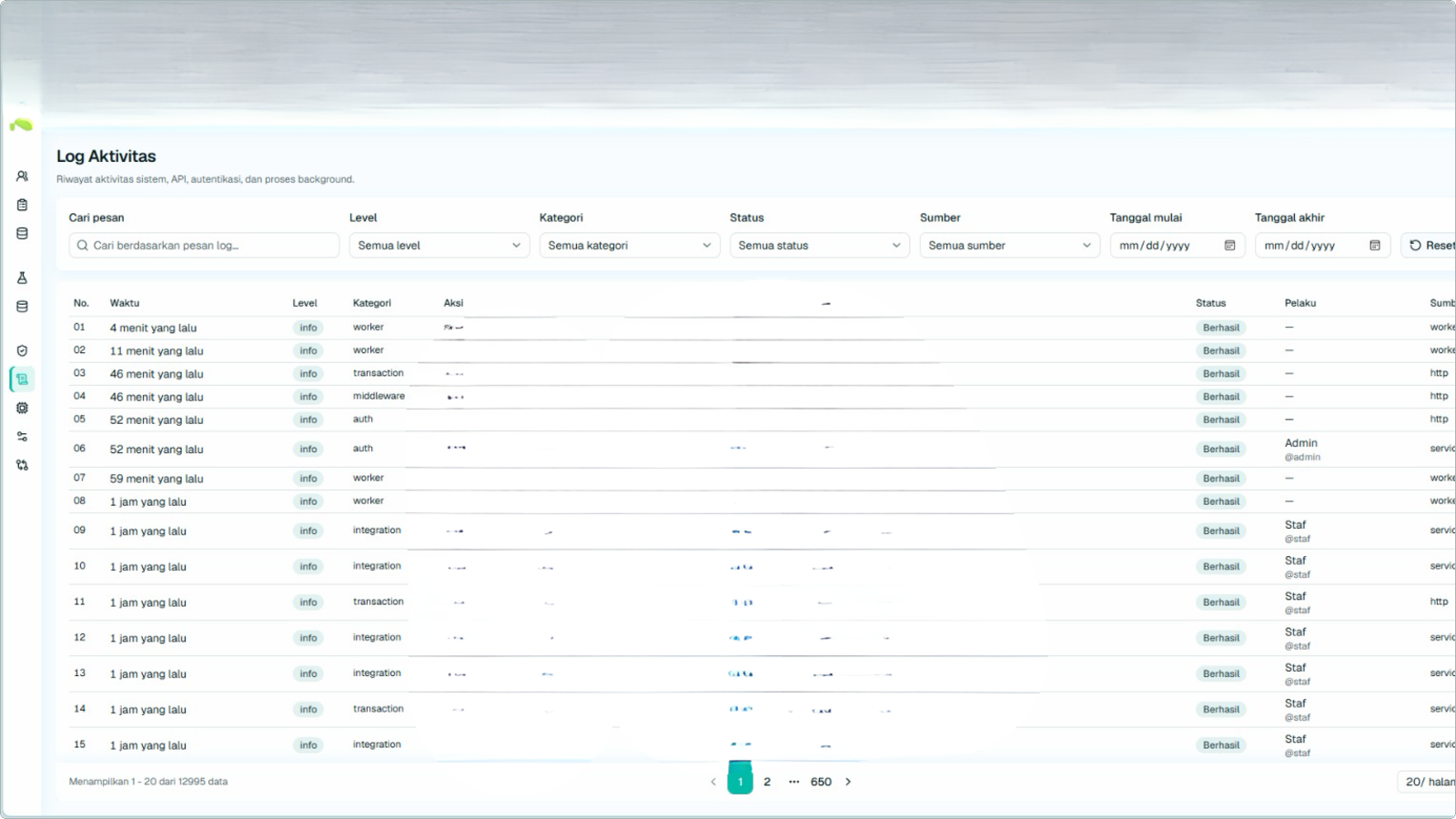Open the chip processor sidebar icon

point(22,408)
